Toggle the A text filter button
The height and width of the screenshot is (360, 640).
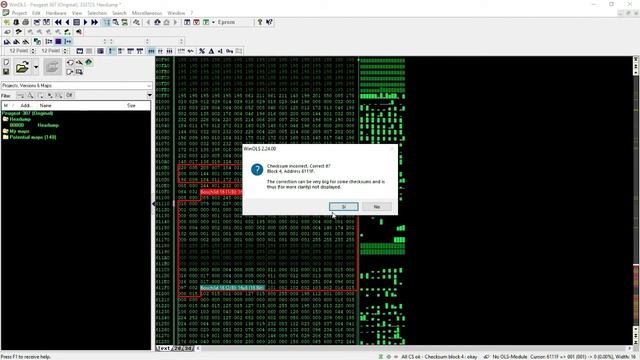(x=30, y=95)
